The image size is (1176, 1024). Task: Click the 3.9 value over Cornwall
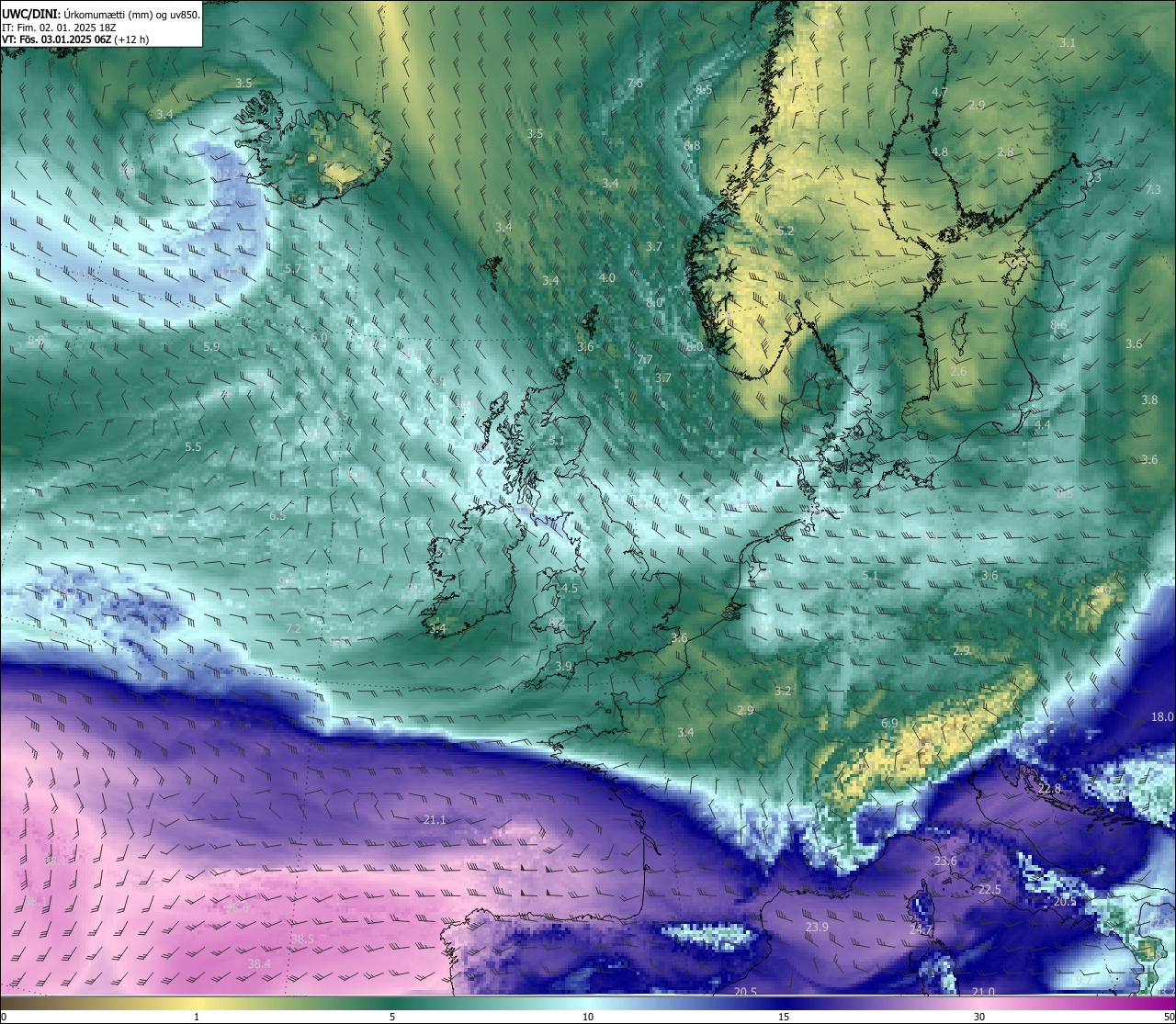pos(563,667)
